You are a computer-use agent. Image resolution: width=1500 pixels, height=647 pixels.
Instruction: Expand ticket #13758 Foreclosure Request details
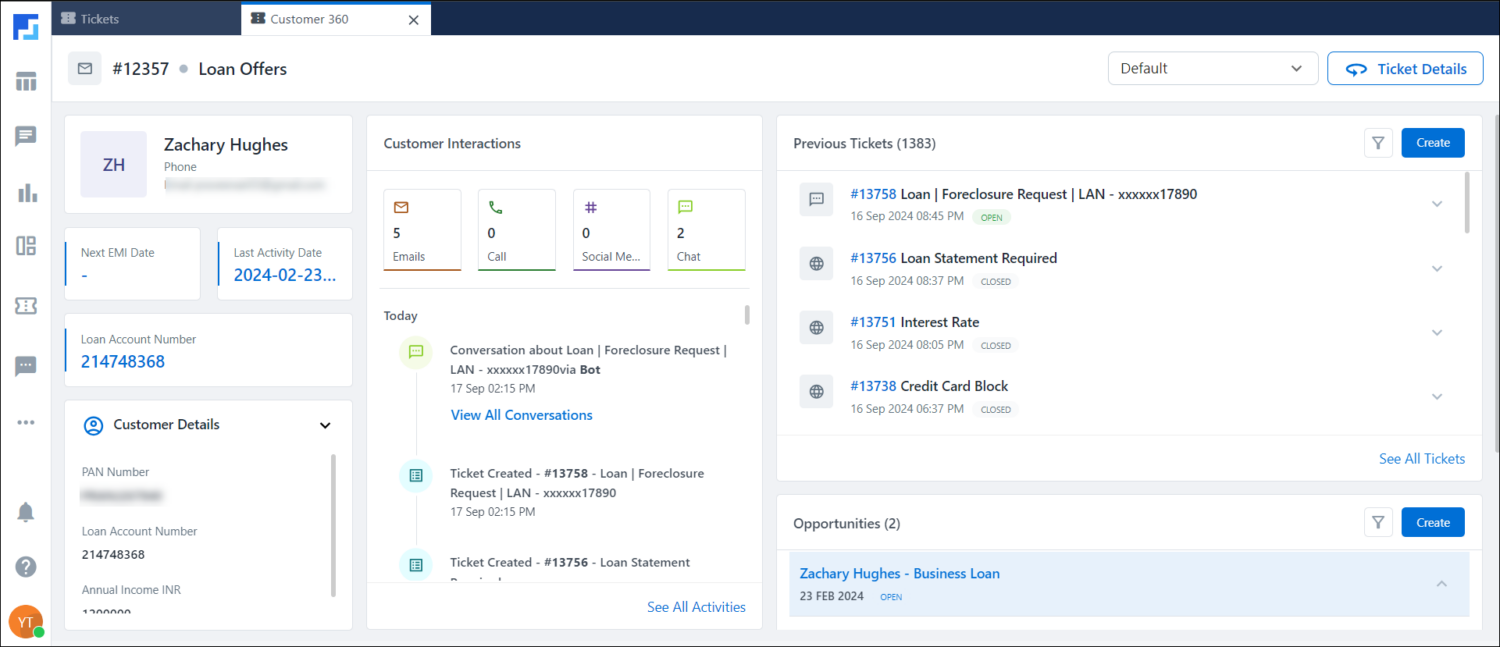1437,204
